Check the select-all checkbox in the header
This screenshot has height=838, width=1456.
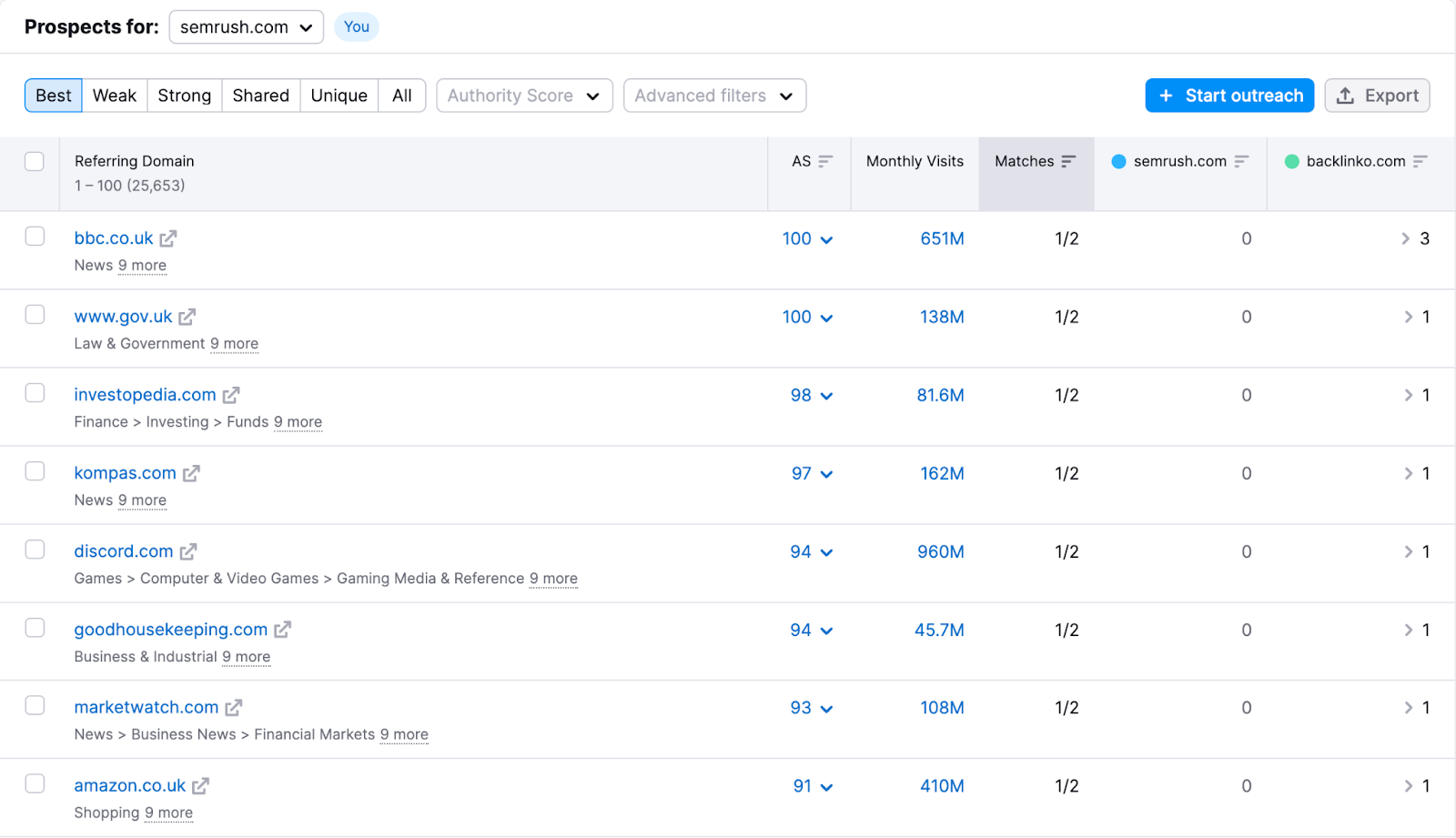point(34,161)
